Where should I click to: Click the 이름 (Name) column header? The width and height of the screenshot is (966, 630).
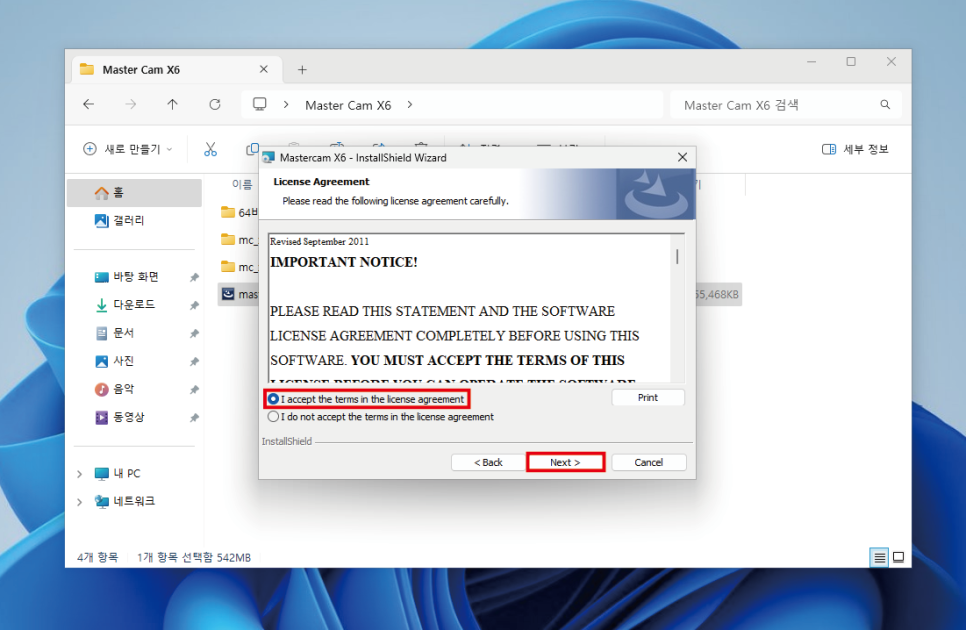(x=242, y=184)
